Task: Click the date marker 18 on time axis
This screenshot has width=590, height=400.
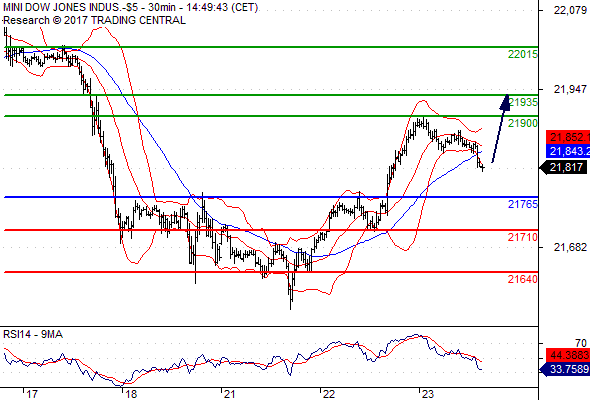Action: [x=131, y=394]
